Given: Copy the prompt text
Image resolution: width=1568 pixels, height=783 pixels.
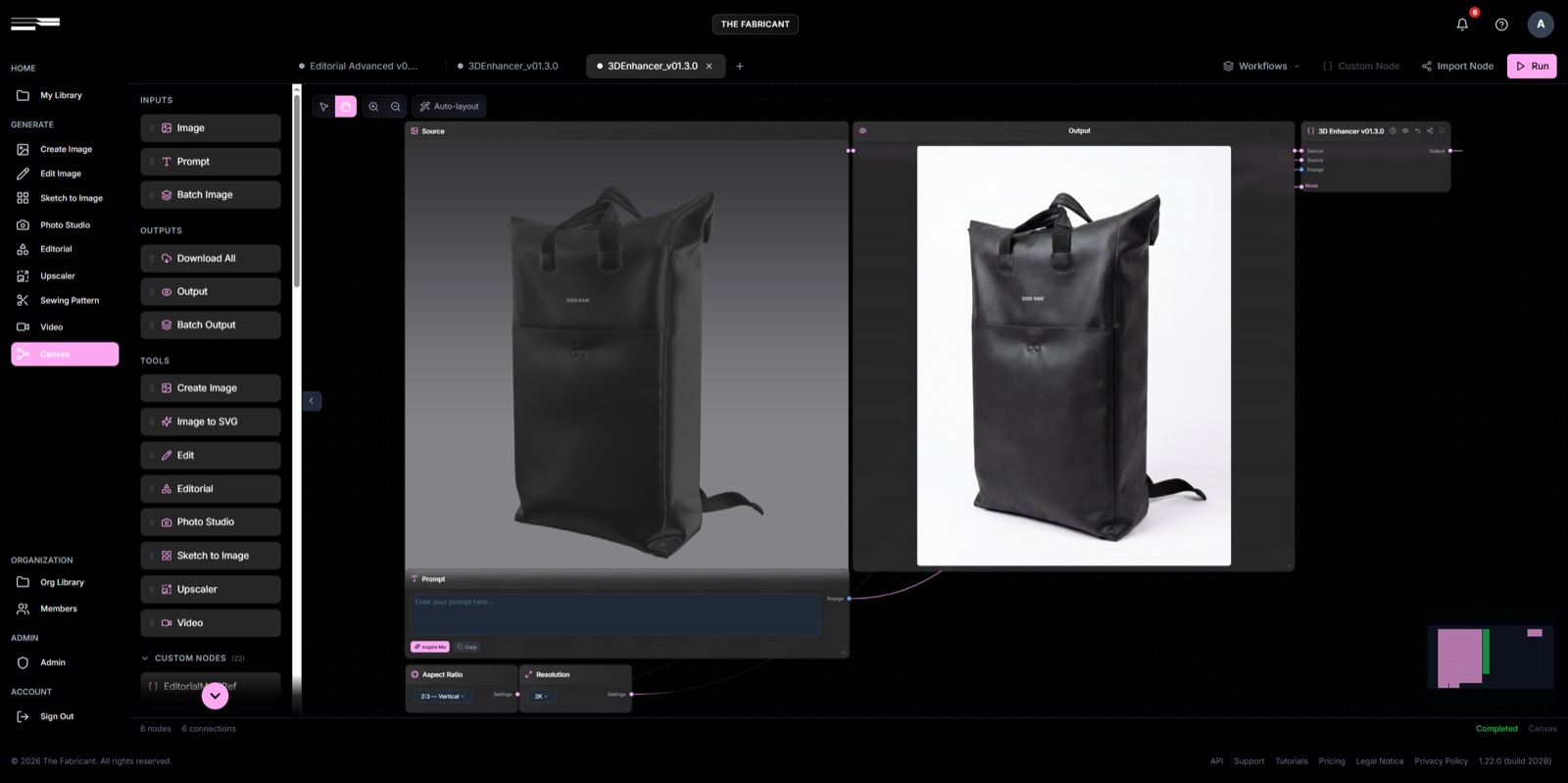Looking at the screenshot, I should pyautogui.click(x=467, y=647).
